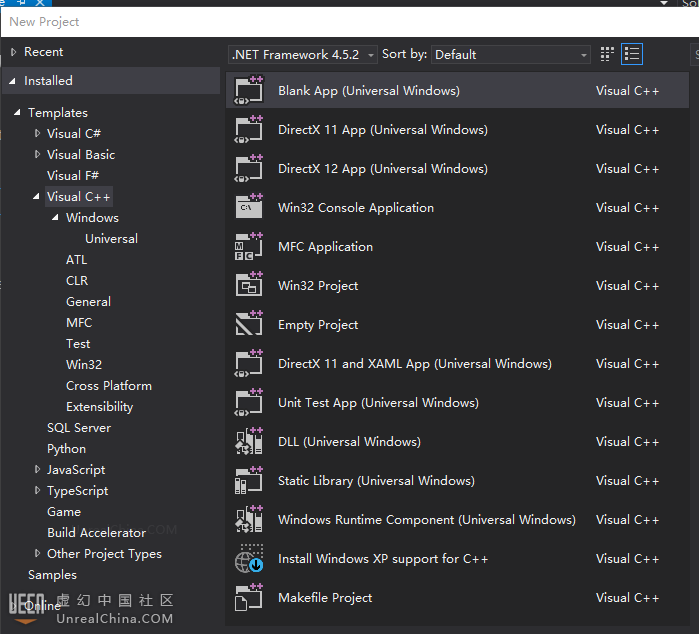Choose the DirectX 12 App template name
The height and width of the screenshot is (634, 699).
(382, 169)
